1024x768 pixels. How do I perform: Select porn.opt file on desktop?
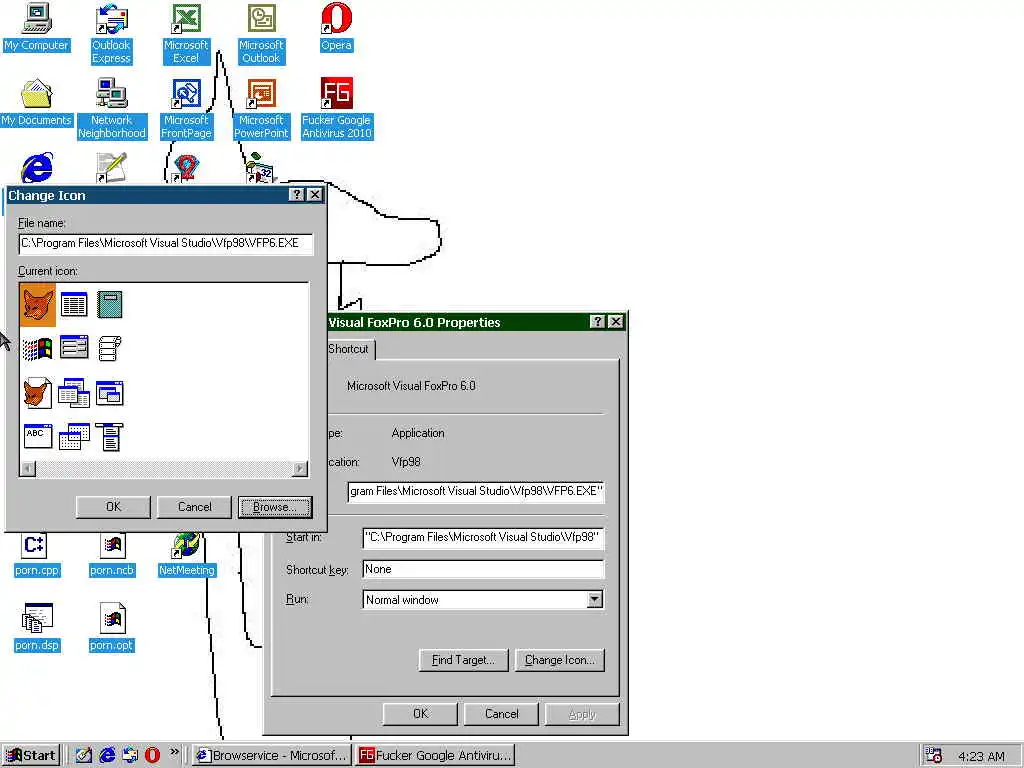click(x=112, y=628)
